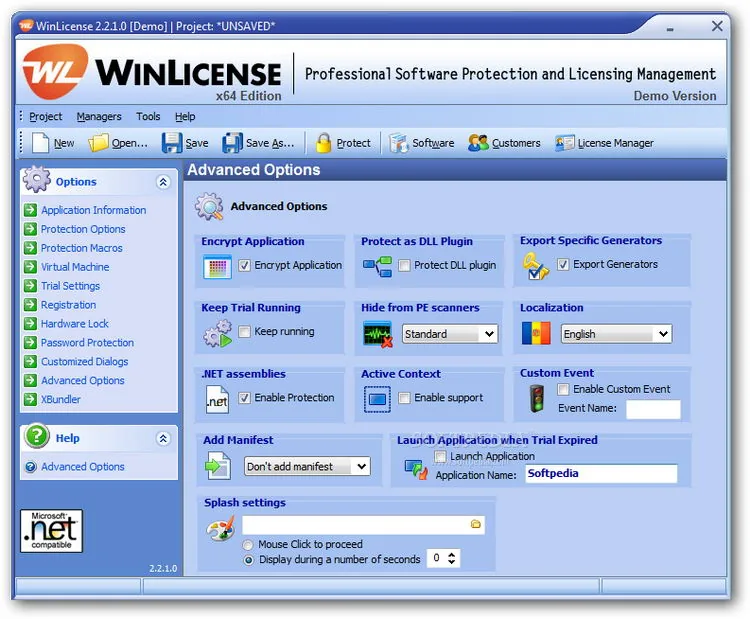Open the Managers menu
The image size is (750, 619).
pyautogui.click(x=99, y=116)
